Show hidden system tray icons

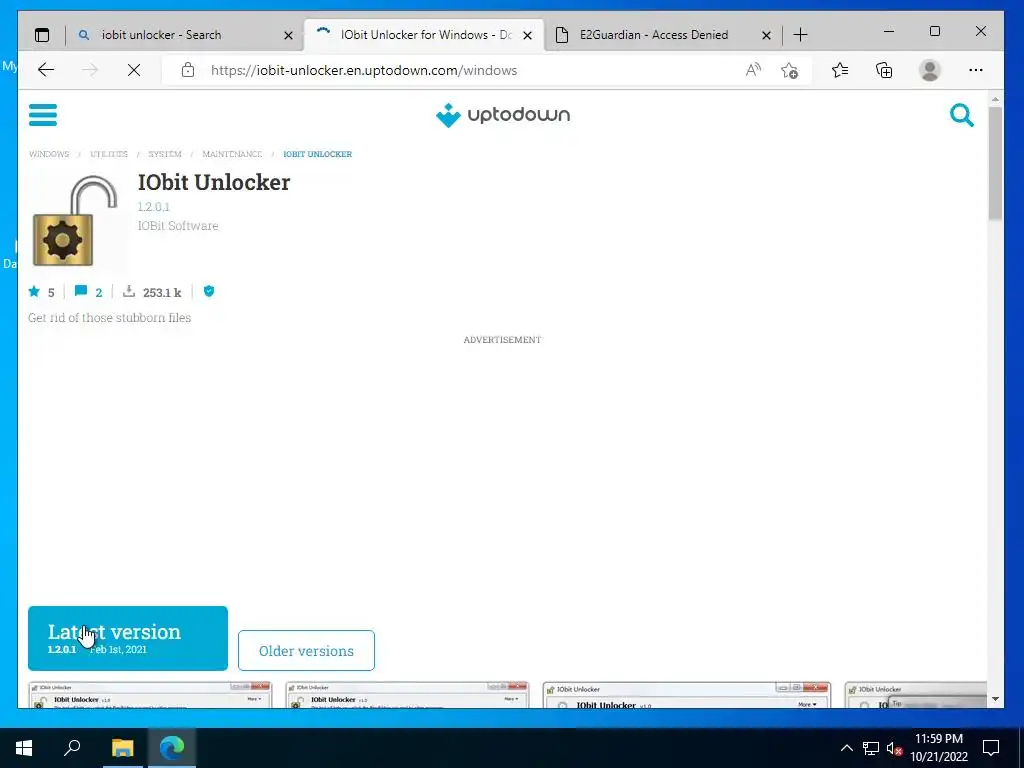point(846,748)
